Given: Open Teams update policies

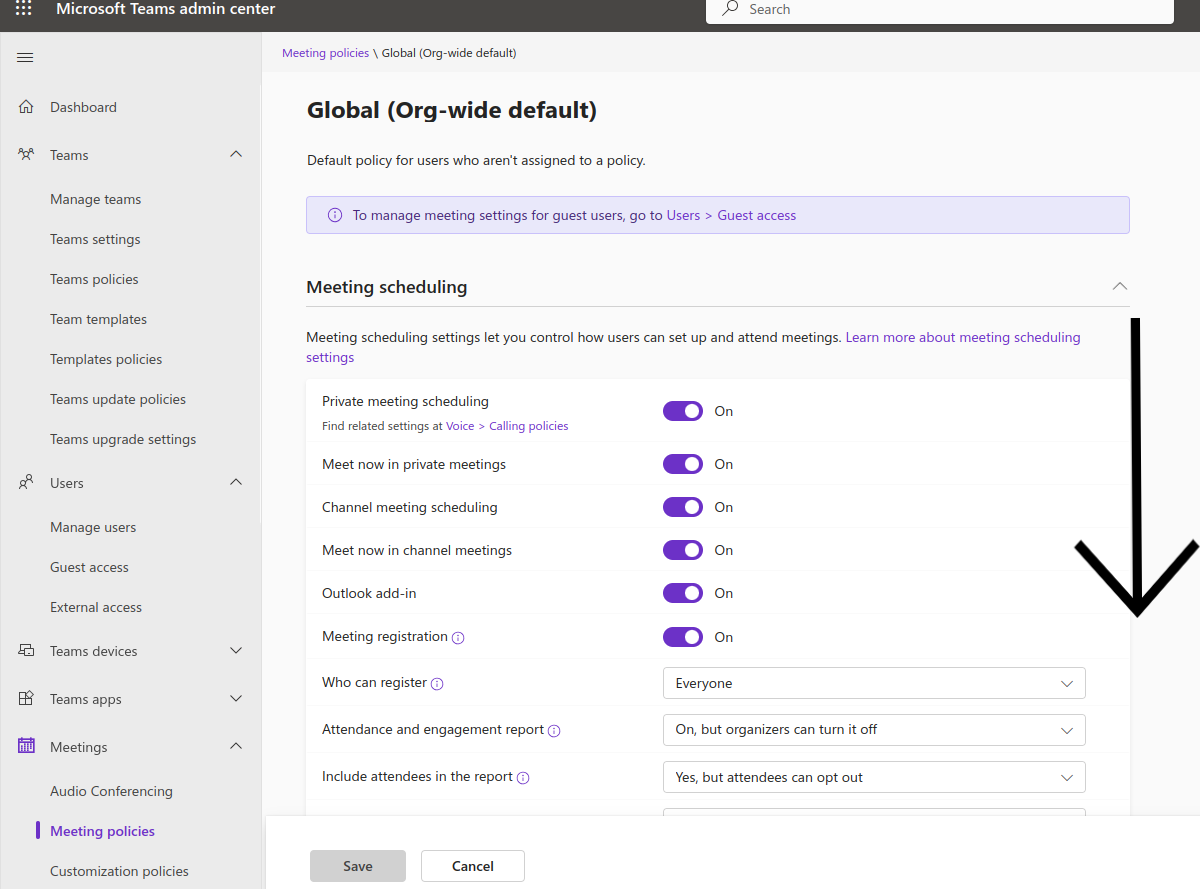Looking at the screenshot, I should pos(118,399).
